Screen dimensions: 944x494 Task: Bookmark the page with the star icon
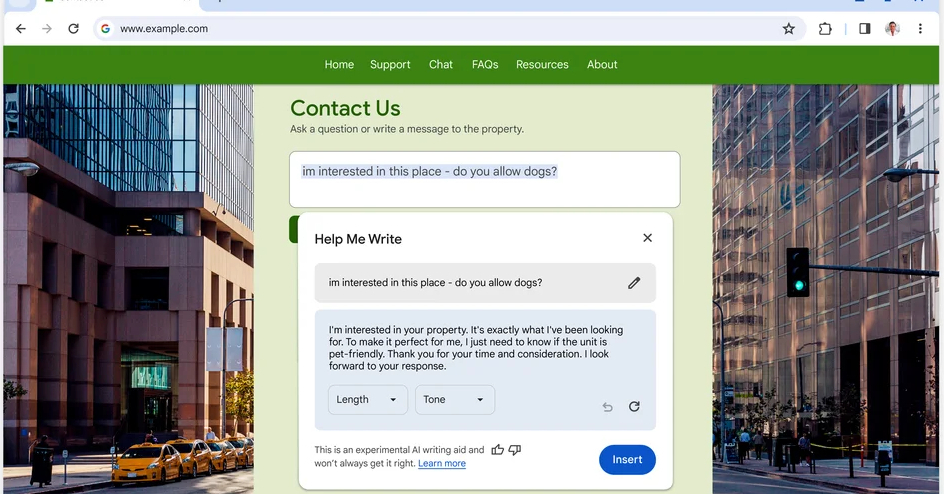coord(789,28)
